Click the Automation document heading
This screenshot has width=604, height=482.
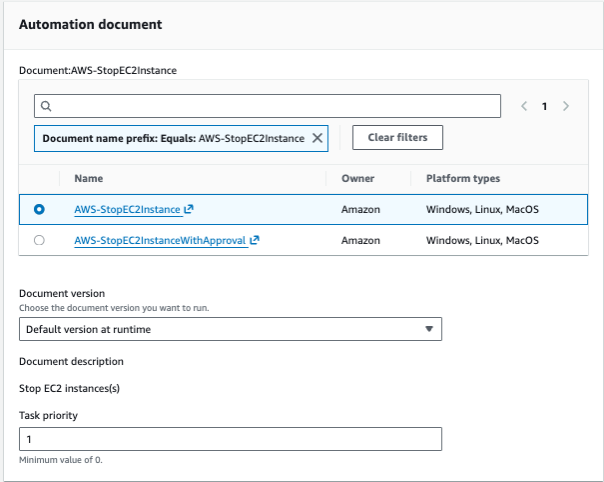[x=91, y=24]
